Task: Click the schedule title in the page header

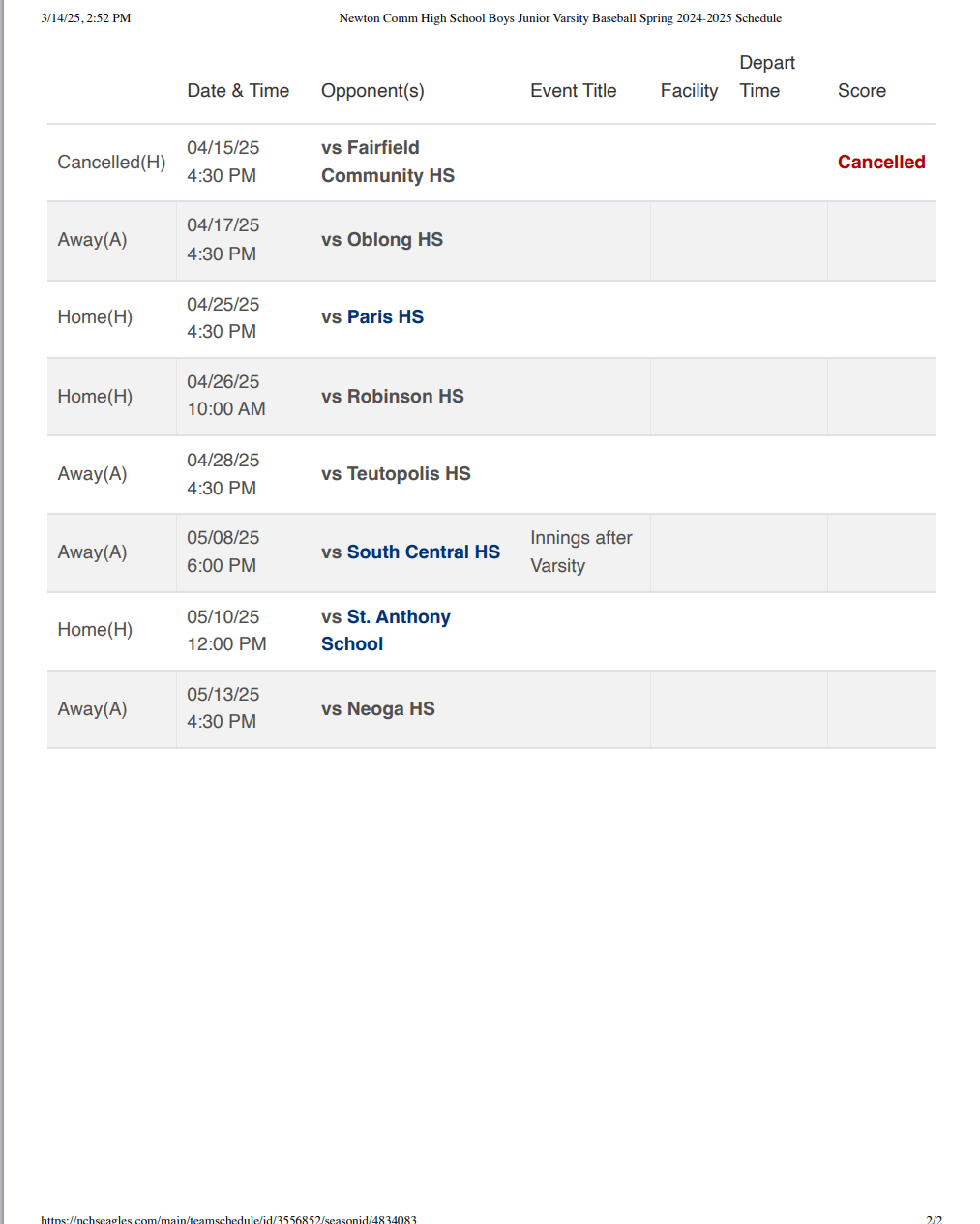Action: pyautogui.click(x=560, y=18)
